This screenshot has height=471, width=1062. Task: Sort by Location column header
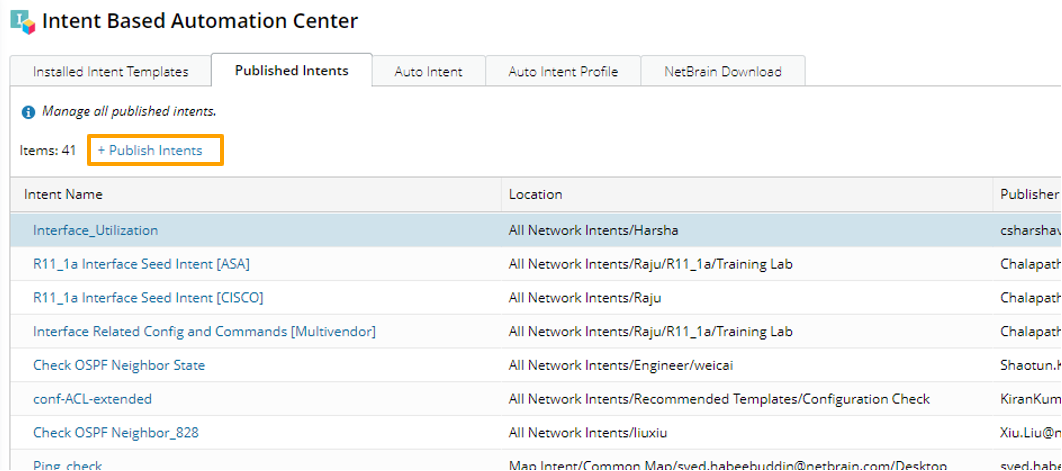[536, 195]
